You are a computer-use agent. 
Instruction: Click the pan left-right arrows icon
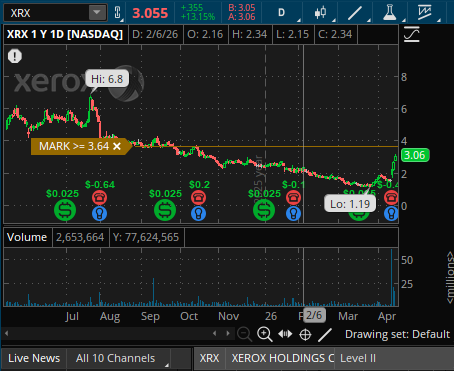pos(285,334)
